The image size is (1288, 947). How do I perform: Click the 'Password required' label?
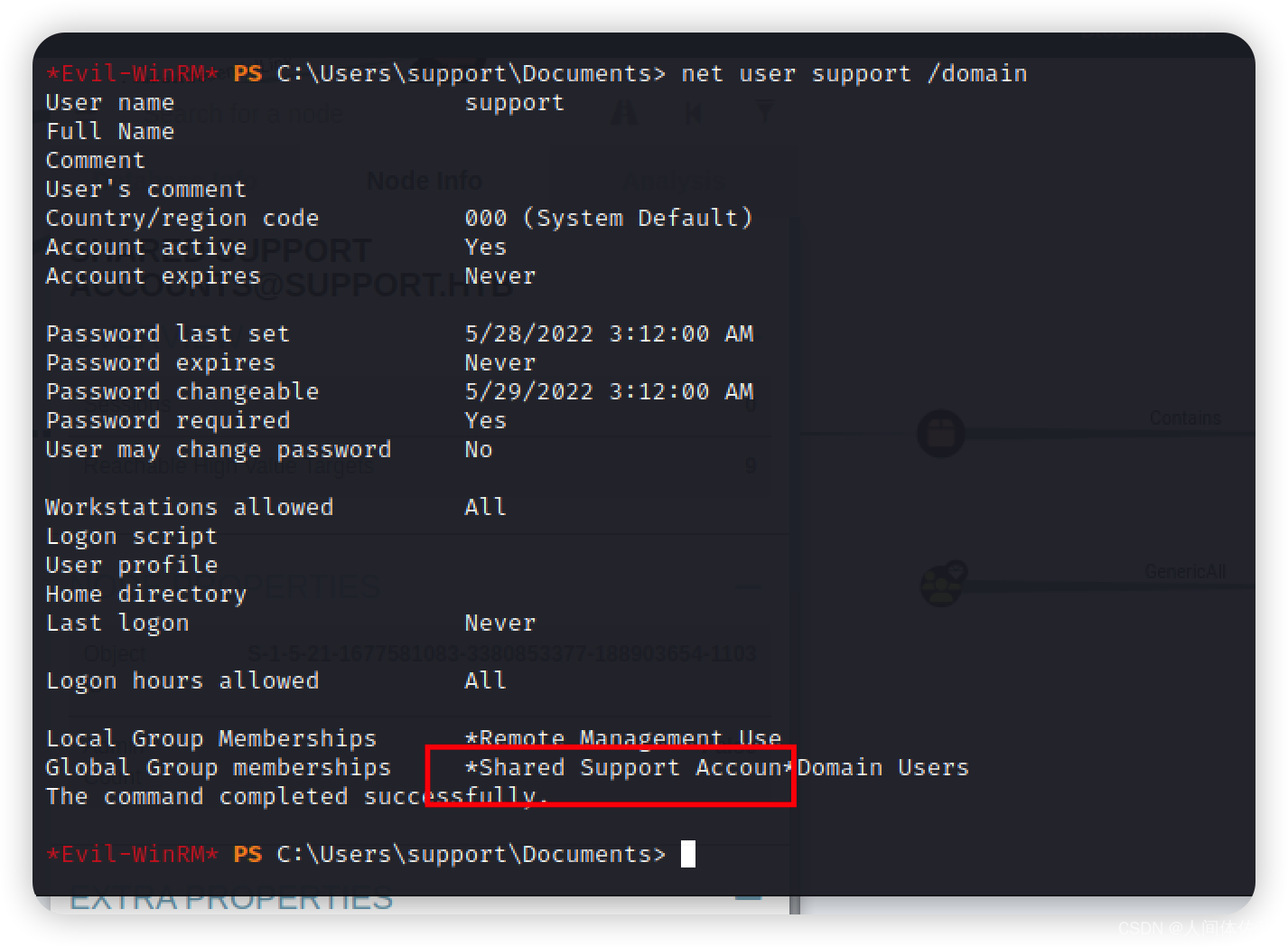(168, 420)
